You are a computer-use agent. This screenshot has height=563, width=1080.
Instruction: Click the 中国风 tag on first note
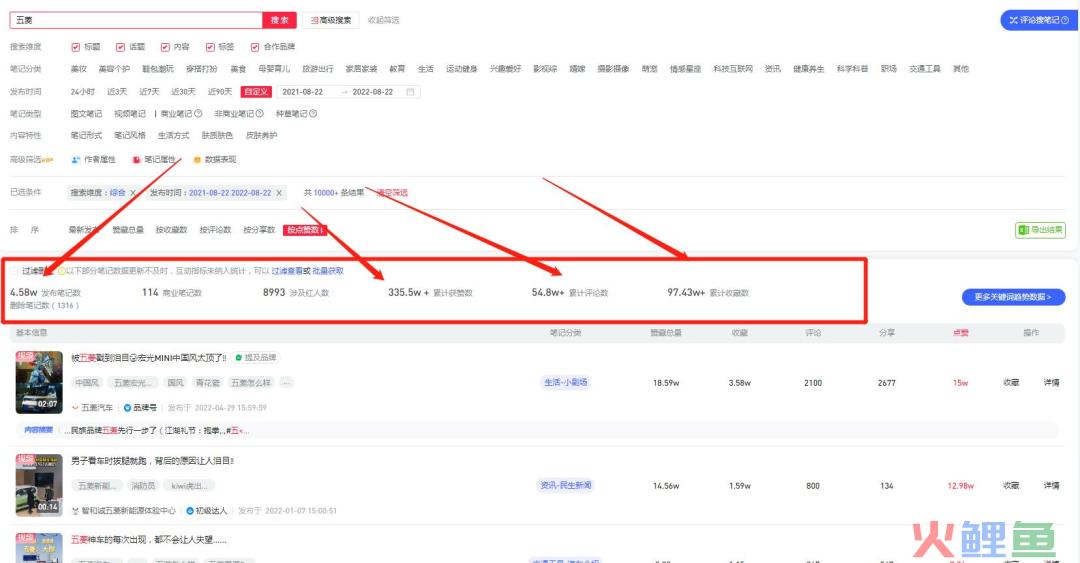87,382
